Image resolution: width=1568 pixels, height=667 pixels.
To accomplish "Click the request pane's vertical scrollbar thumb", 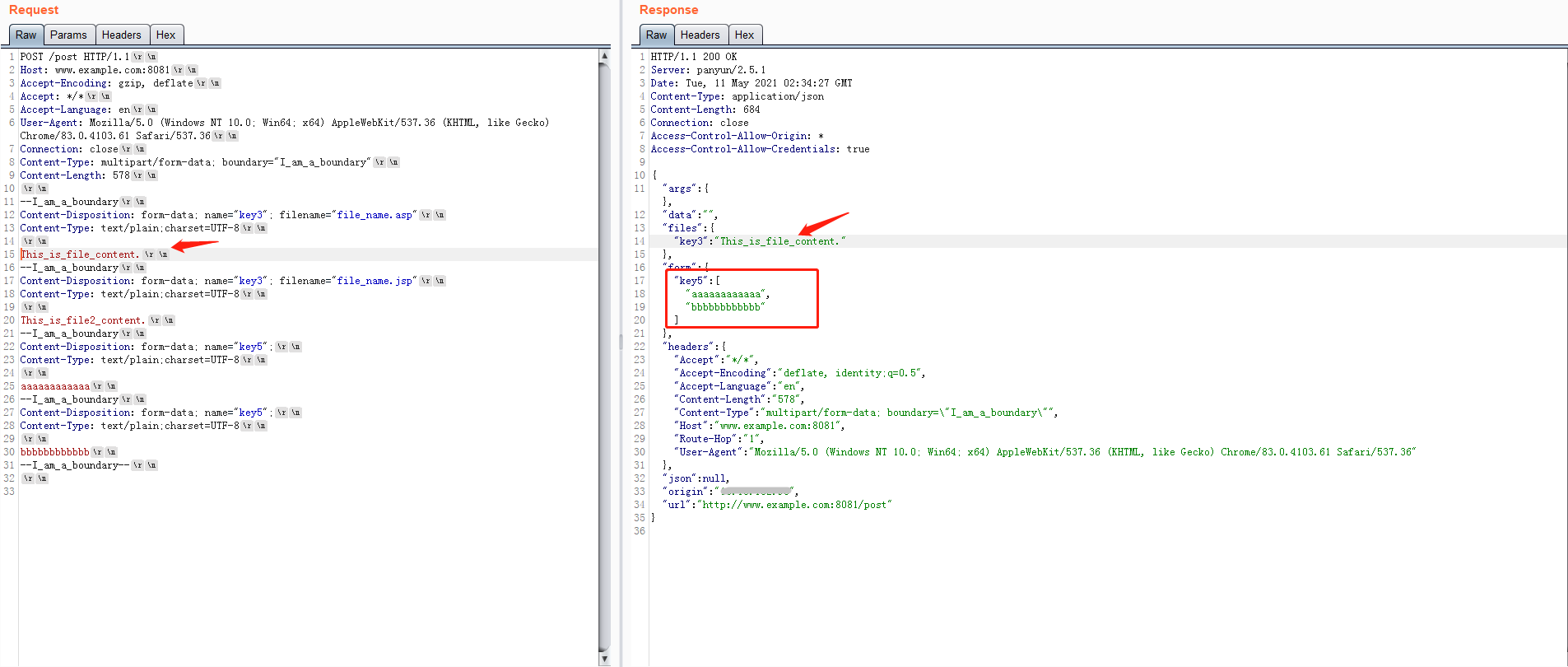I will coord(604,354).
